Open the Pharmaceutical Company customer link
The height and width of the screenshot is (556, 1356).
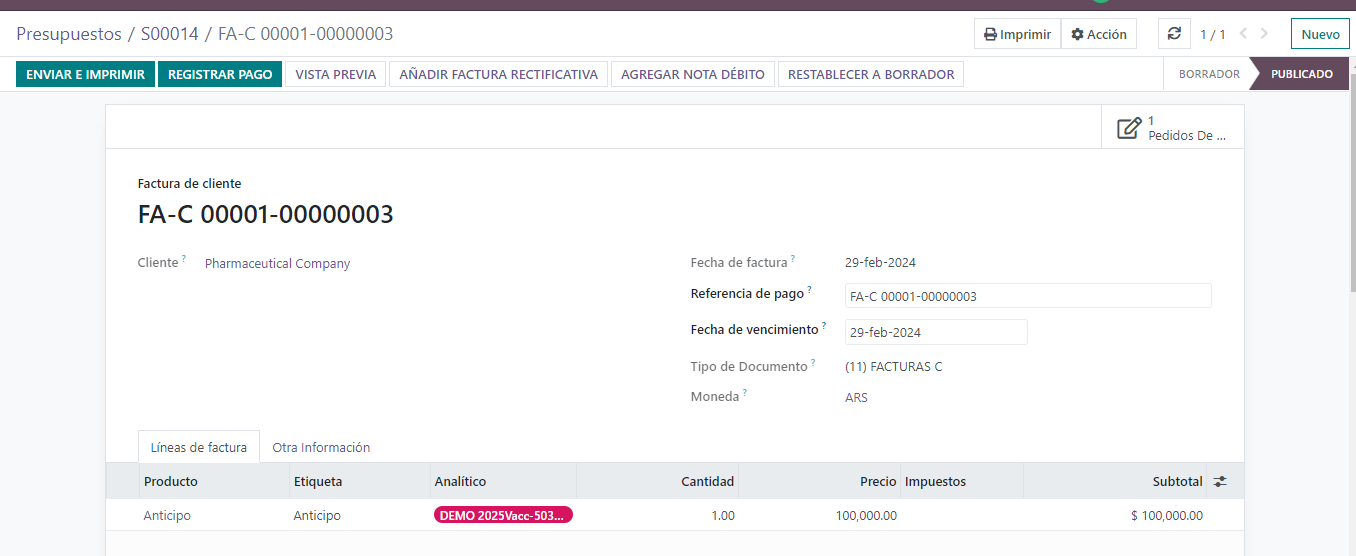click(x=277, y=264)
